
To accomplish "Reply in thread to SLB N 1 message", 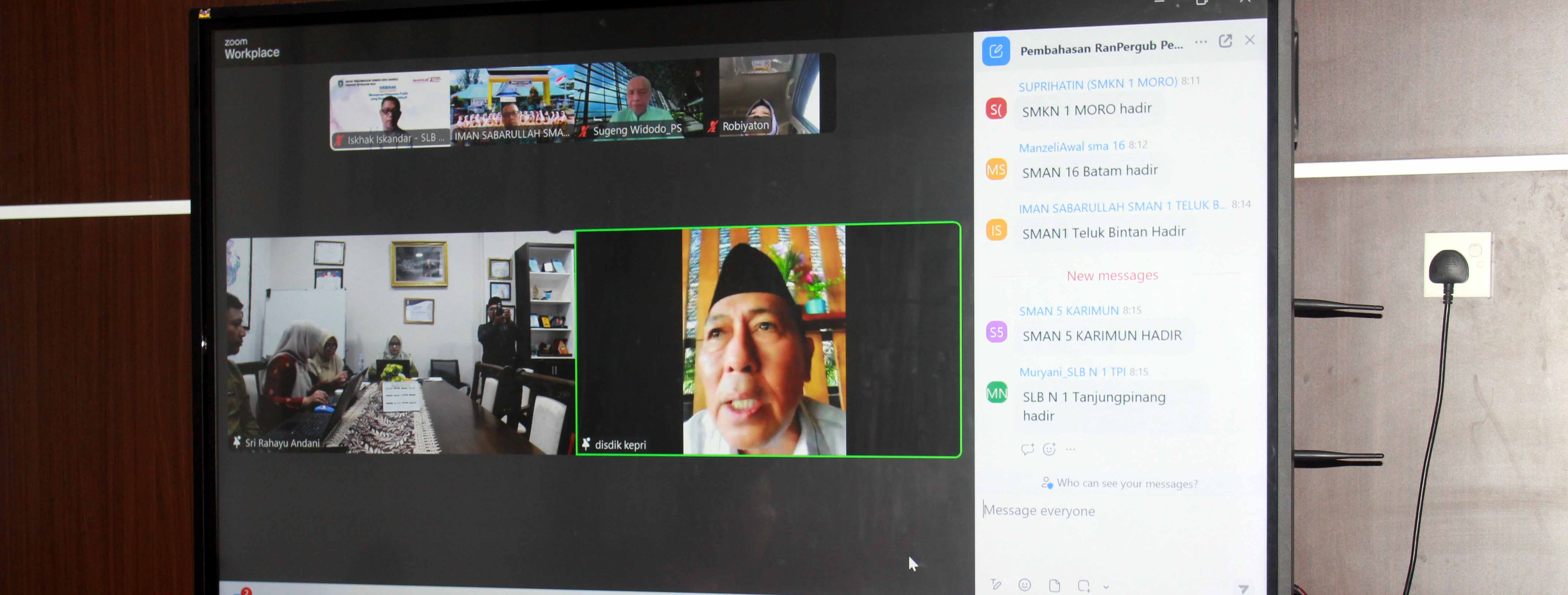I will click(x=1027, y=449).
